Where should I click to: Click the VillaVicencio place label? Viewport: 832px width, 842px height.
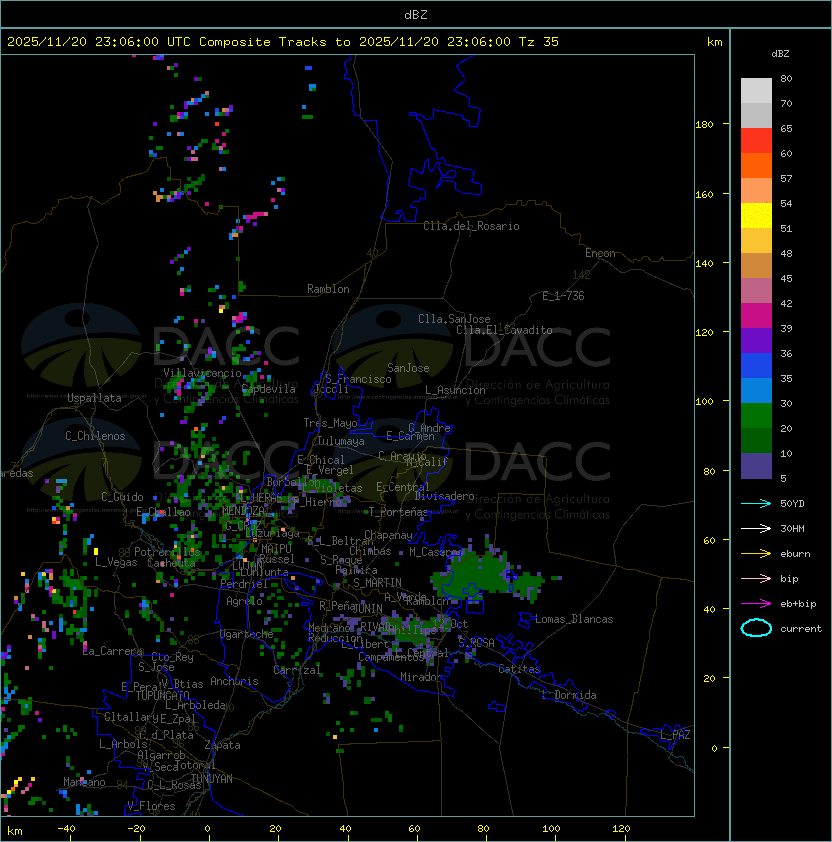[202, 373]
